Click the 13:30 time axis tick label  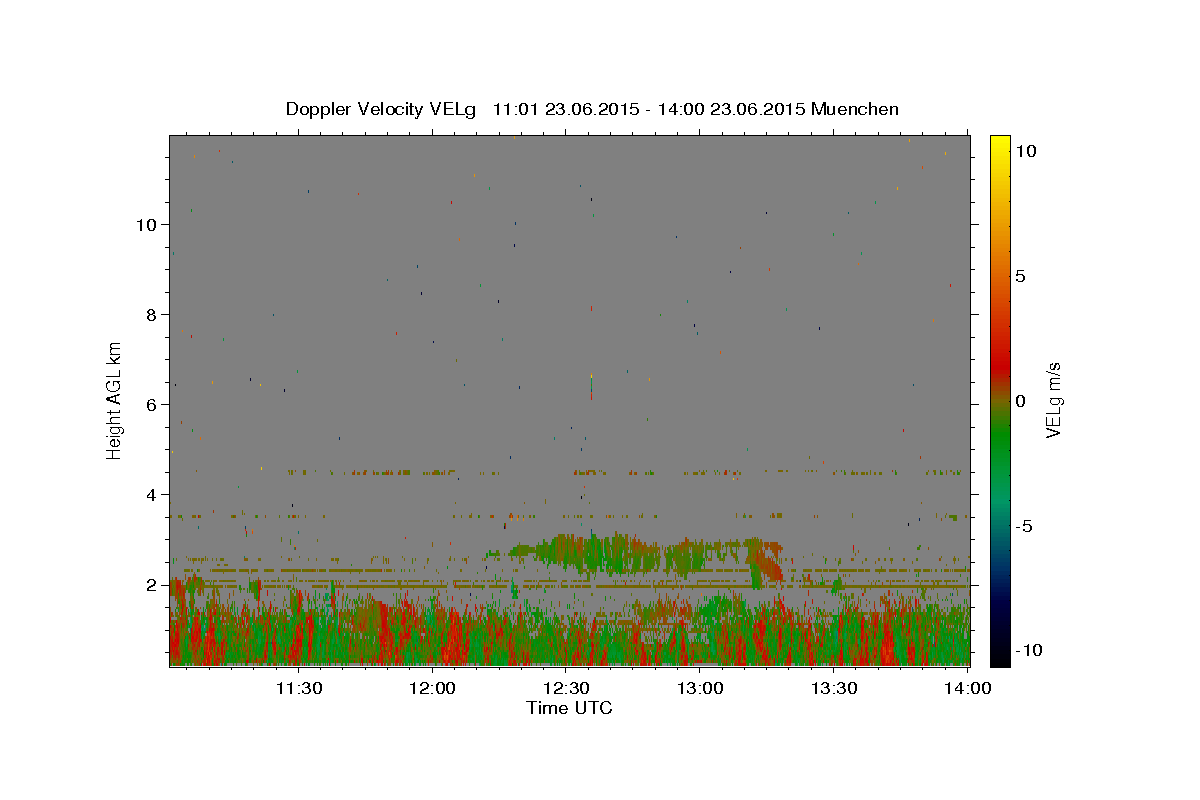[x=834, y=688]
